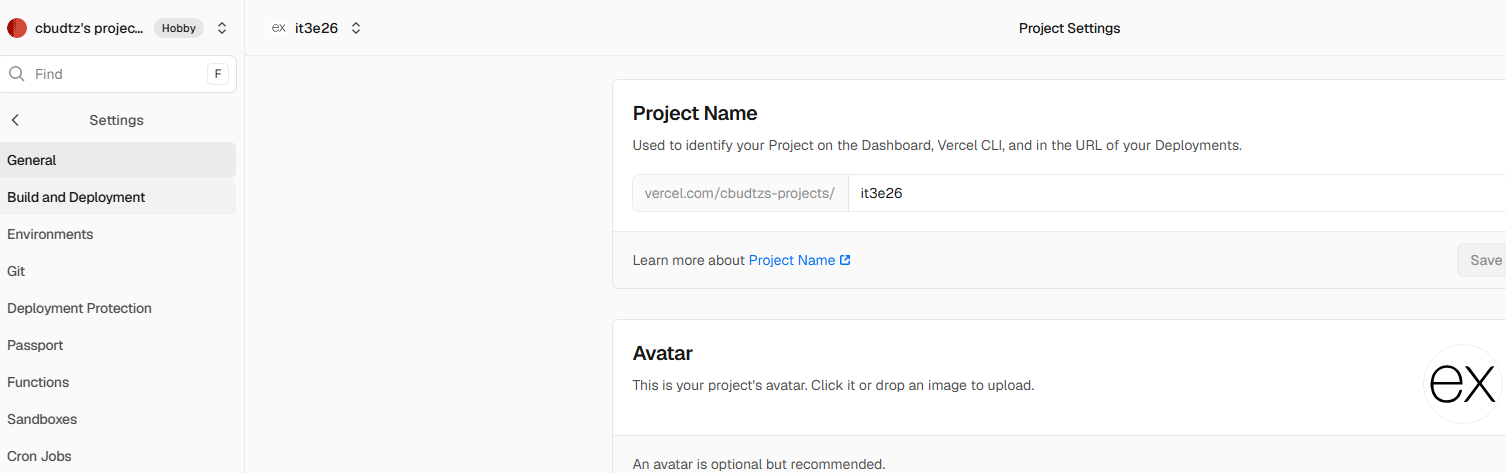This screenshot has width=1506, height=473.
Task: Go back using the Settings chevron
Action: pos(15,120)
